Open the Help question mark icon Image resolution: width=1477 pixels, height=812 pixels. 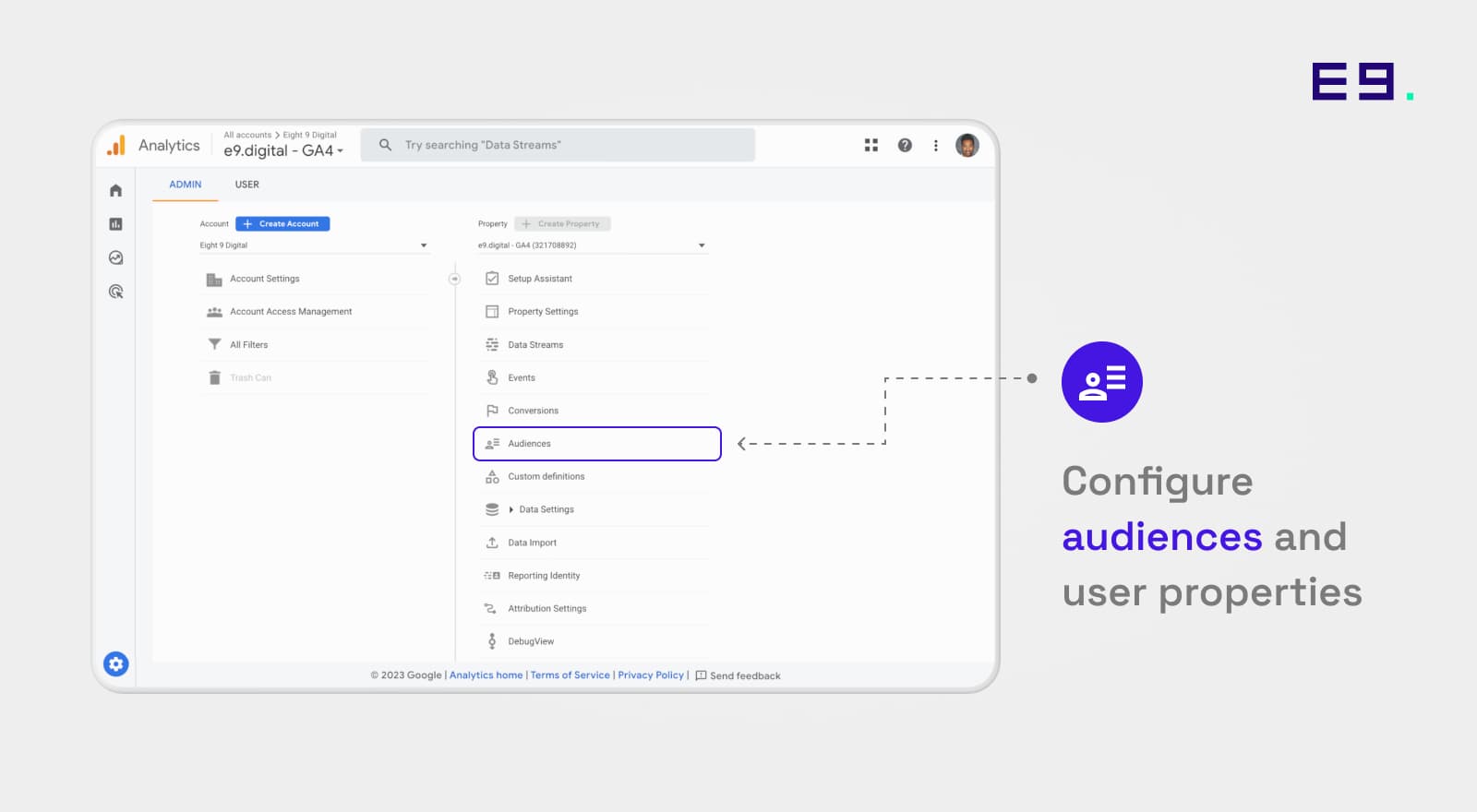click(x=905, y=145)
